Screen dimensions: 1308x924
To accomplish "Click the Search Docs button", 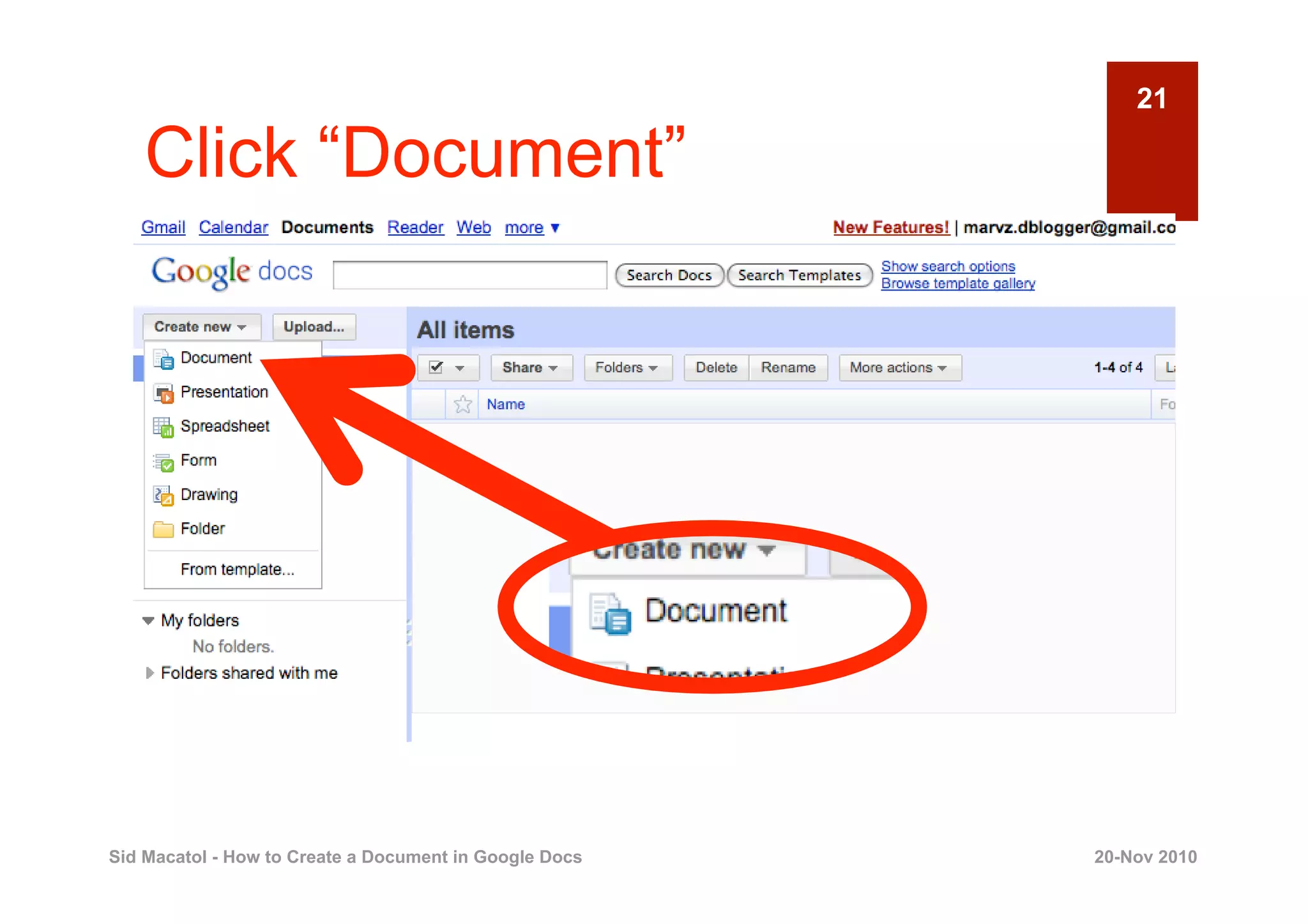I will [669, 275].
